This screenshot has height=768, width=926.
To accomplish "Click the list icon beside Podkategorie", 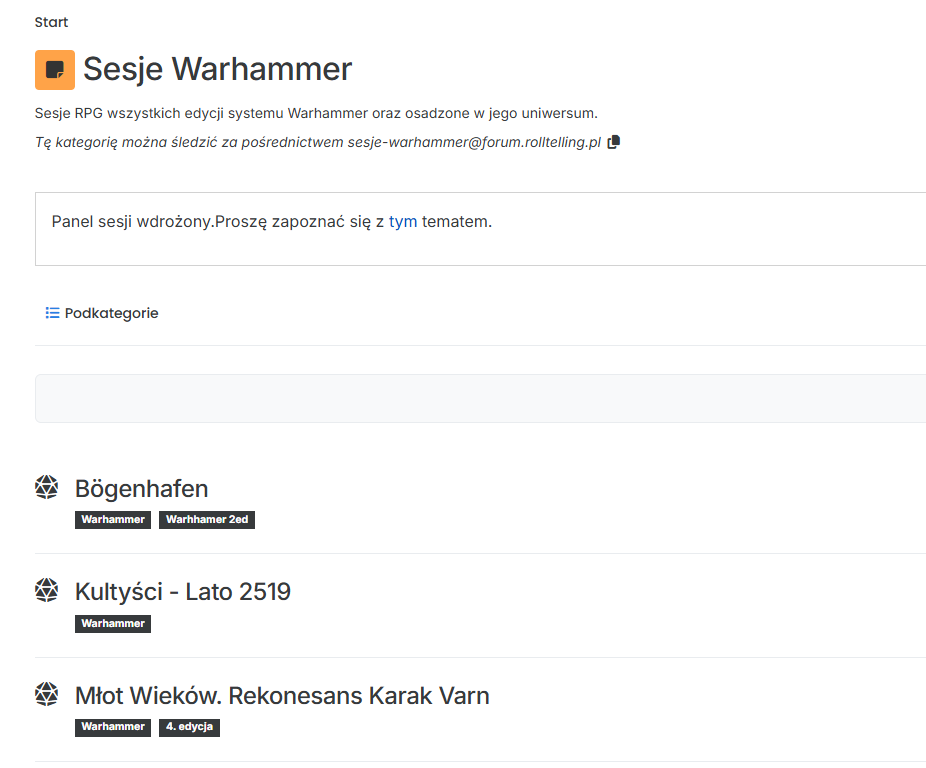I will [x=52, y=313].
